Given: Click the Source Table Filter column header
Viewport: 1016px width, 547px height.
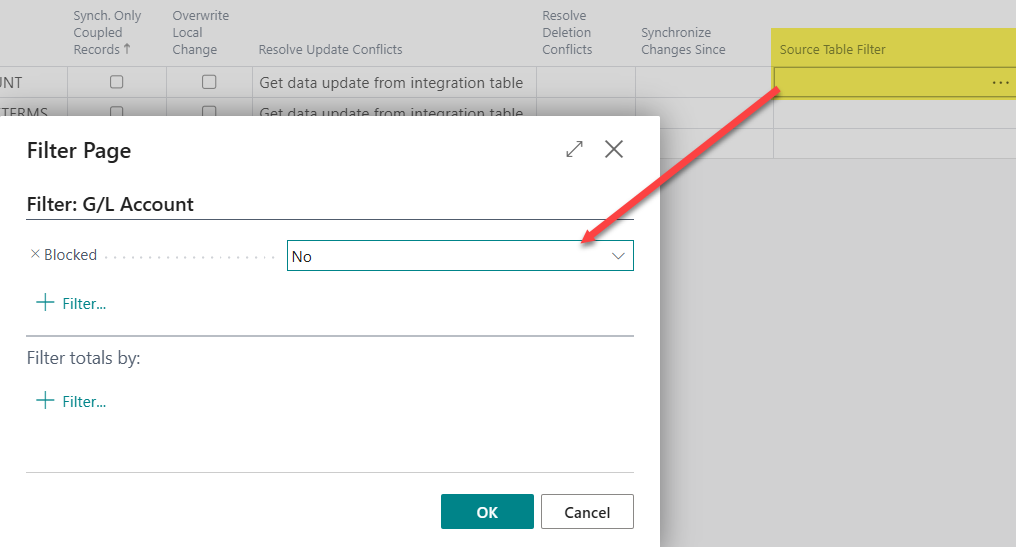Looking at the screenshot, I should [832, 49].
